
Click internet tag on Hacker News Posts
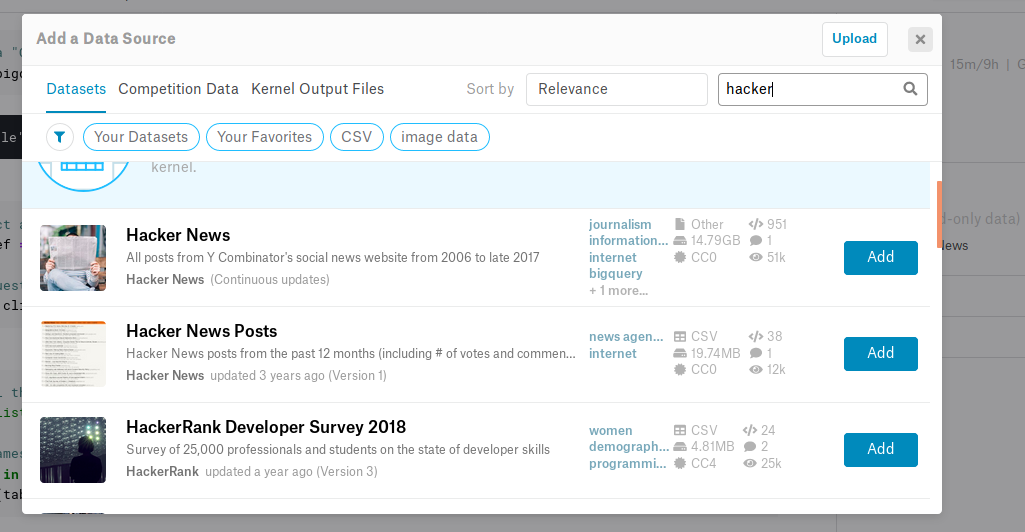[x=613, y=354]
